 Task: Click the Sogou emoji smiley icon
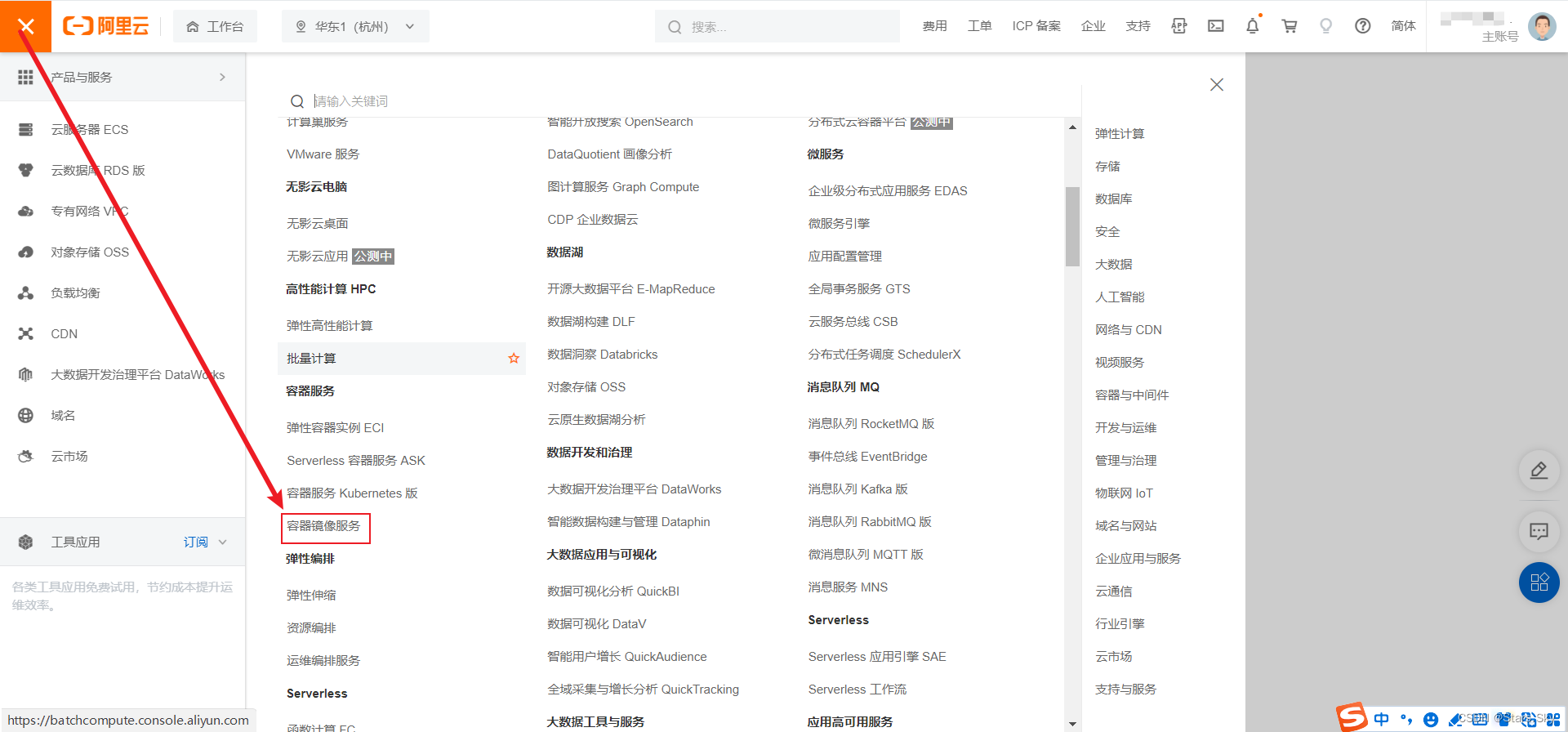pos(1430,719)
